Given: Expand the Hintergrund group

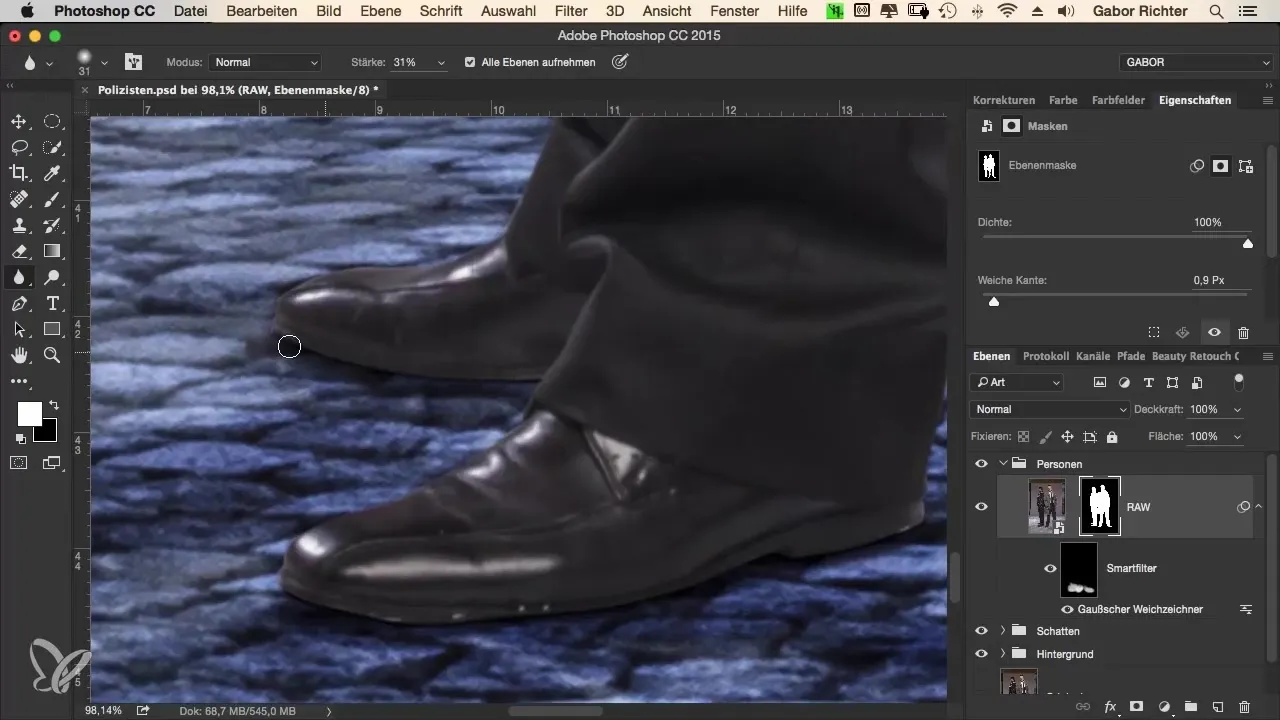Looking at the screenshot, I should (1002, 654).
